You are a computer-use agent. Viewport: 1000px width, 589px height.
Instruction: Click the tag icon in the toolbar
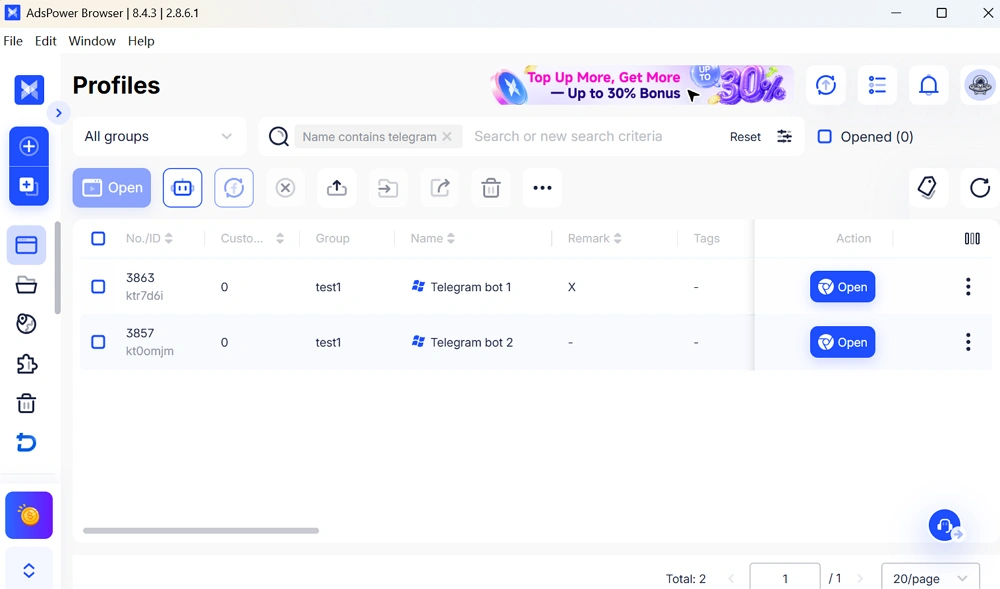928,187
